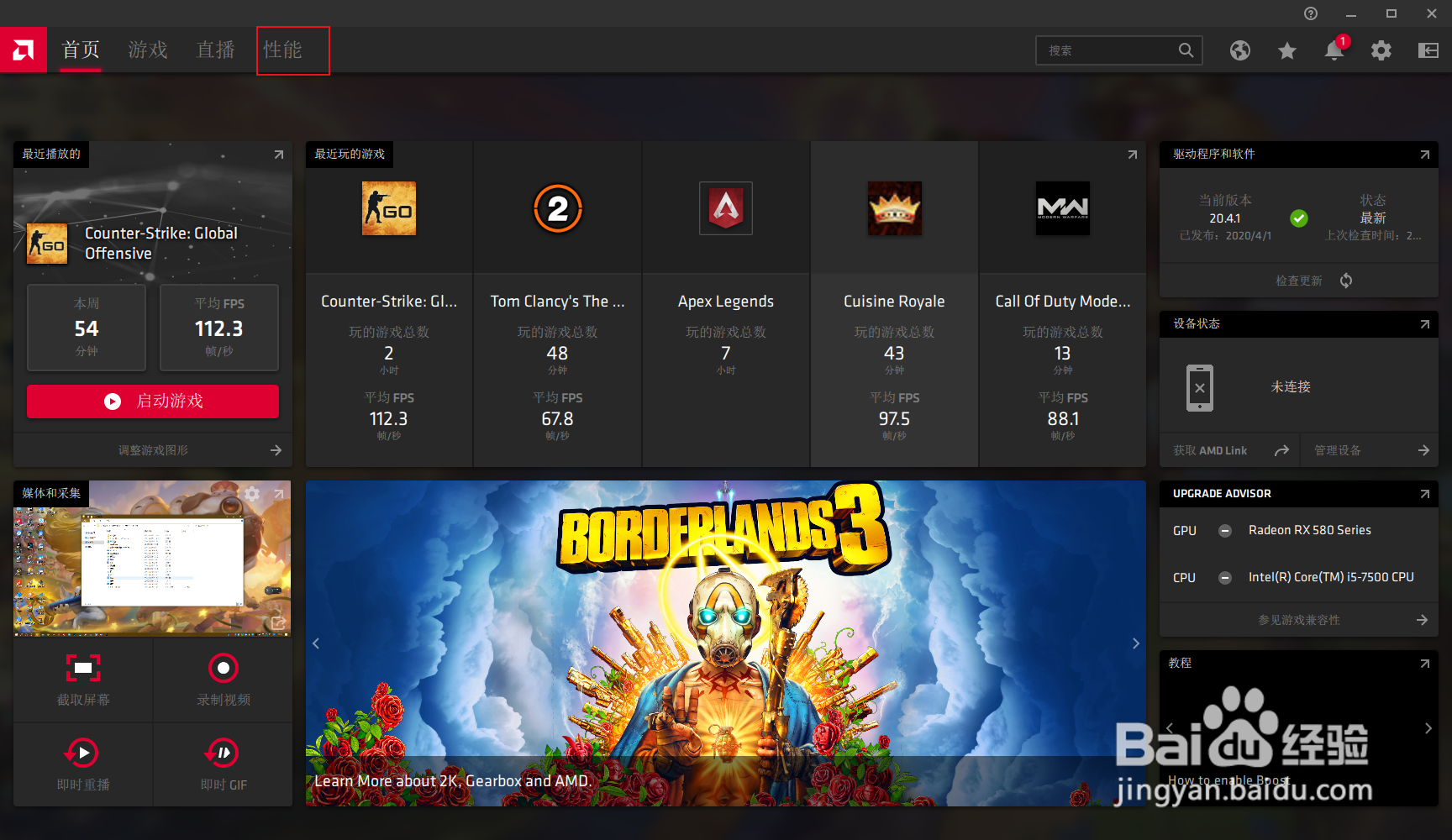Click Tom Clancy's The ... game title
Screen dimensions: 1452x840
(x=558, y=302)
